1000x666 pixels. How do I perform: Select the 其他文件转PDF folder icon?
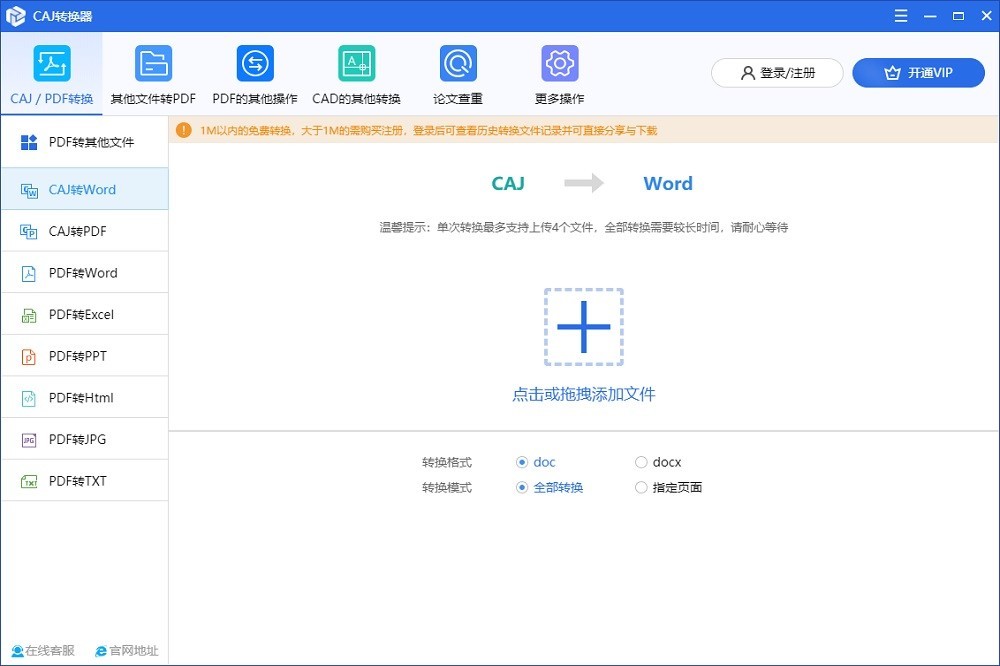point(153,63)
